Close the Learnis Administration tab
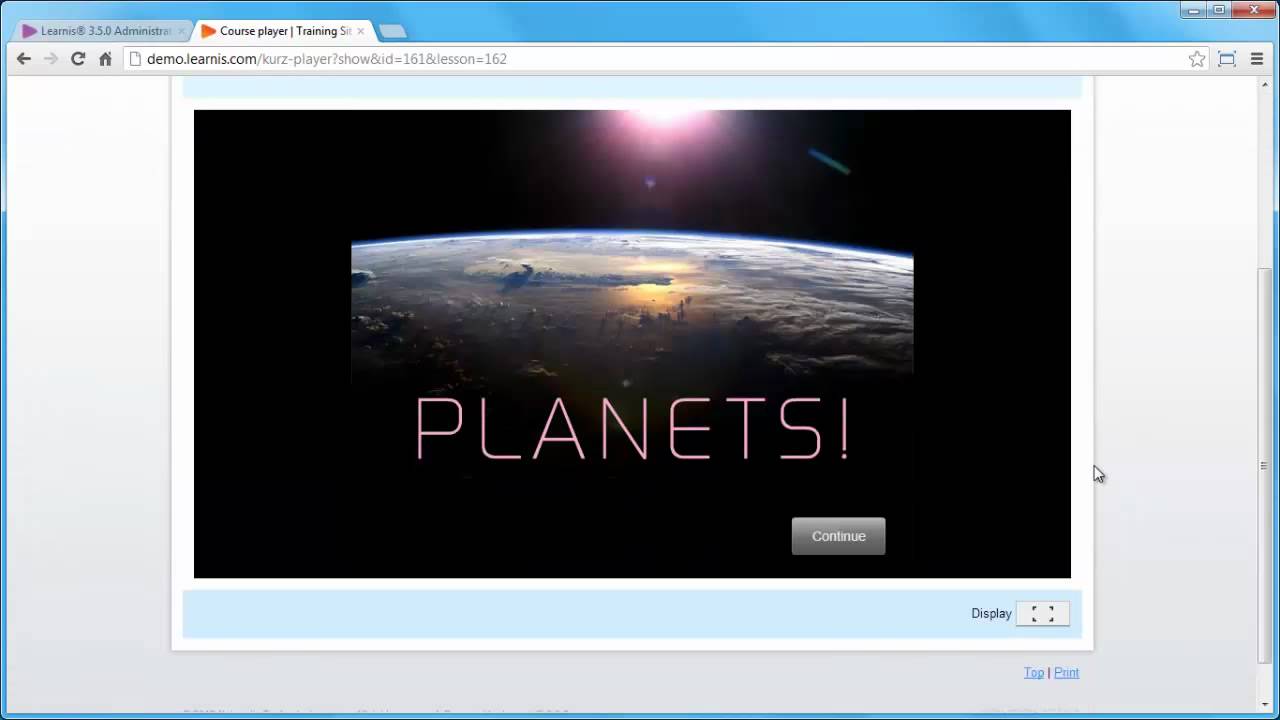This screenshot has height=720, width=1280. tap(182, 31)
